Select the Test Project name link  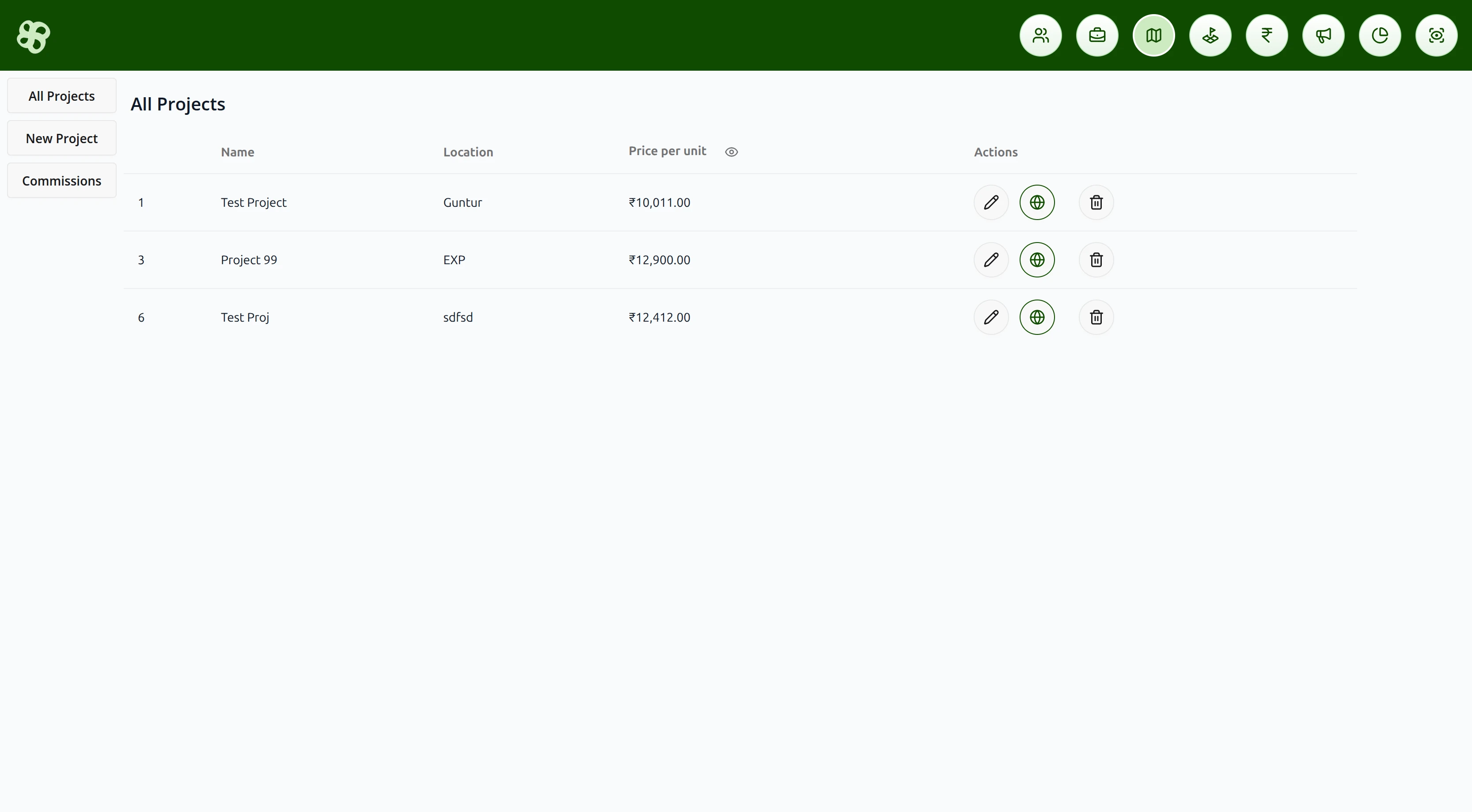[254, 202]
